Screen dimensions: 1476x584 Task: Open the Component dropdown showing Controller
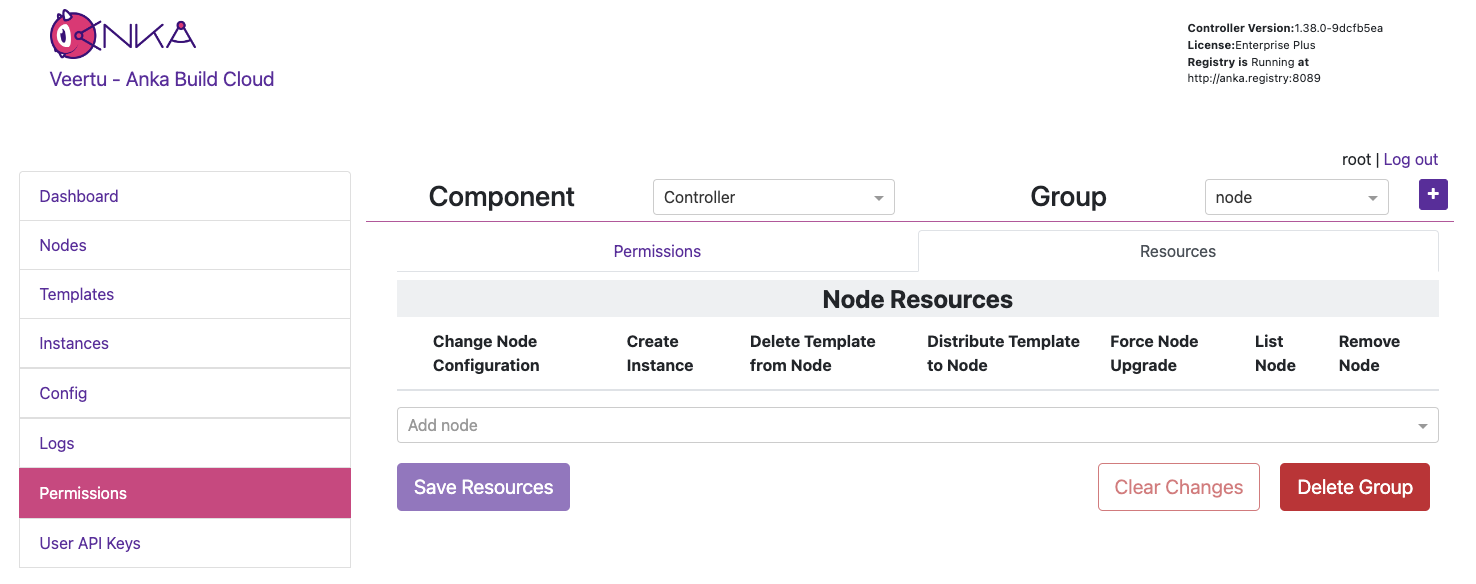tap(773, 197)
